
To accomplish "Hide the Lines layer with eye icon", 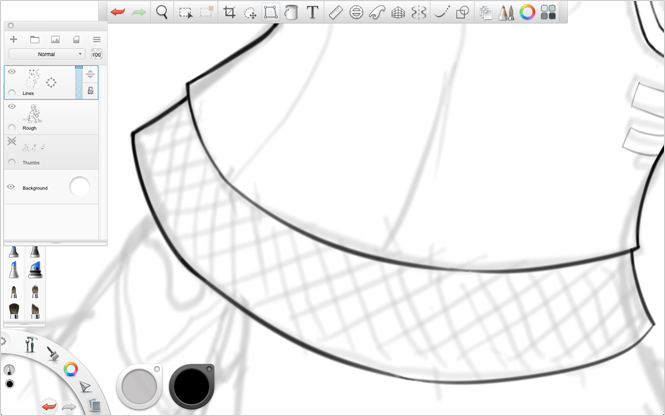I will click(12, 72).
